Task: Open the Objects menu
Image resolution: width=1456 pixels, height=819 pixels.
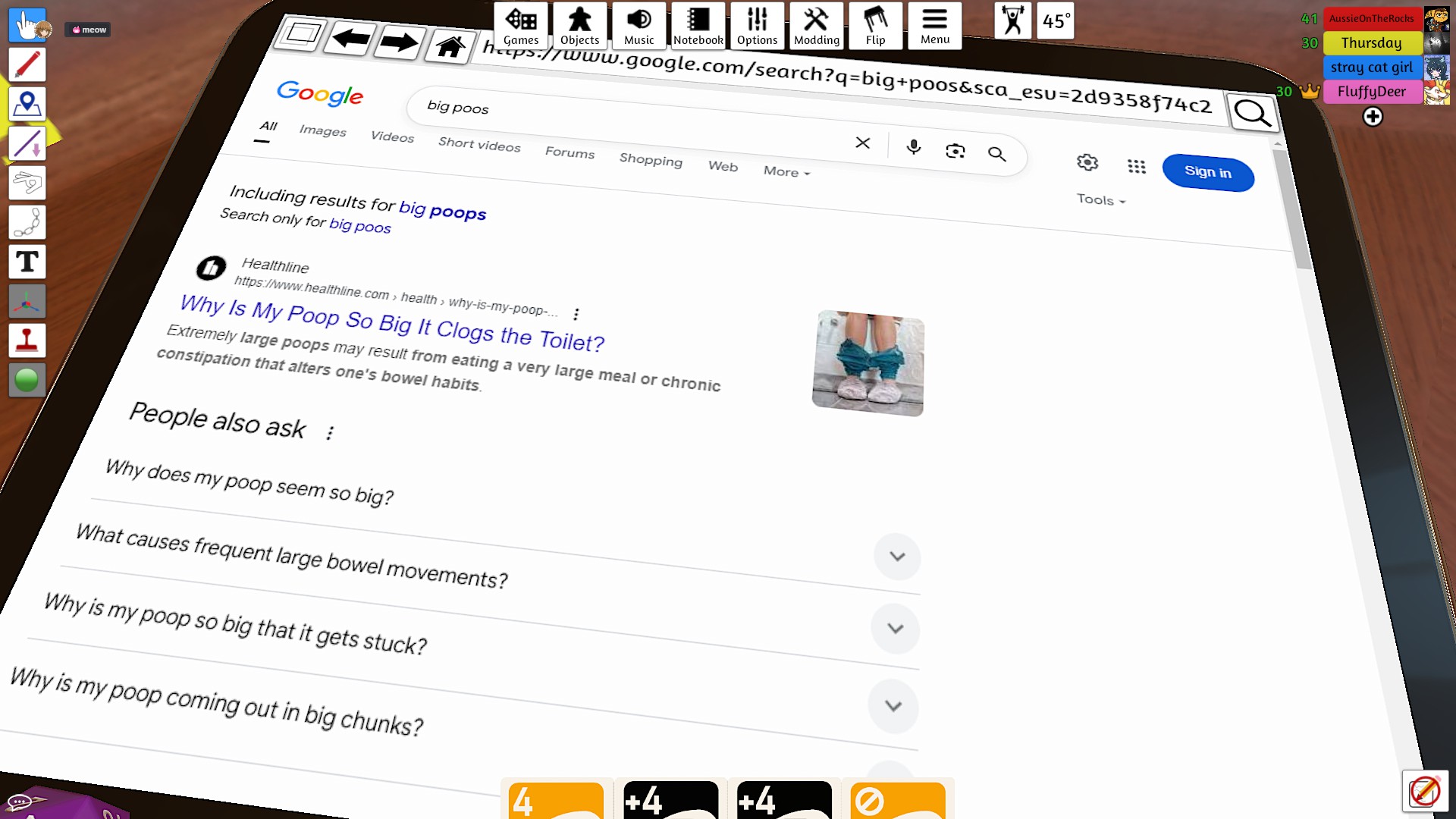Action: (x=579, y=26)
